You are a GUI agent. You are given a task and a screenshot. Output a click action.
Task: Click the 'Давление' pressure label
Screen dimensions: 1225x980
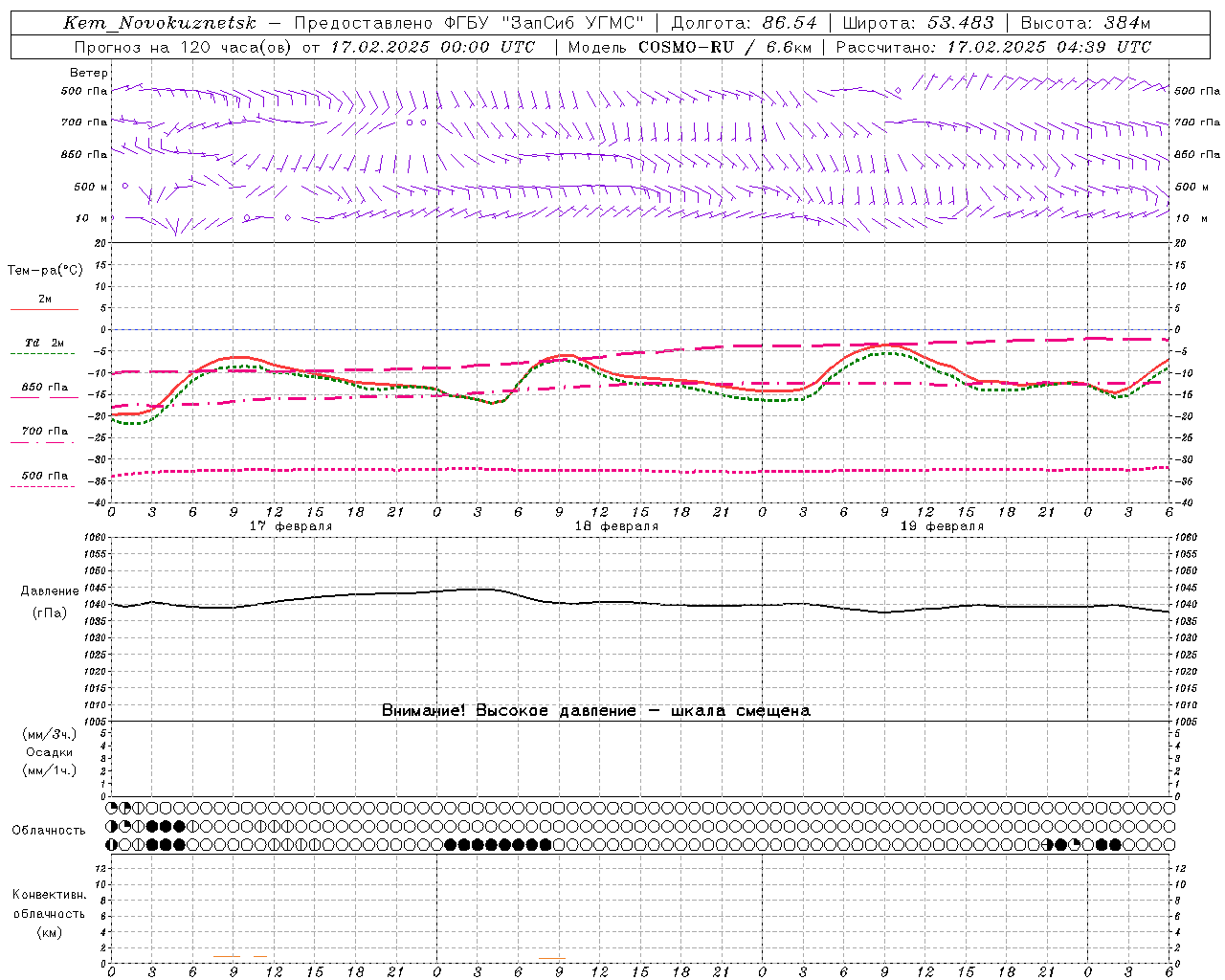coord(50,591)
